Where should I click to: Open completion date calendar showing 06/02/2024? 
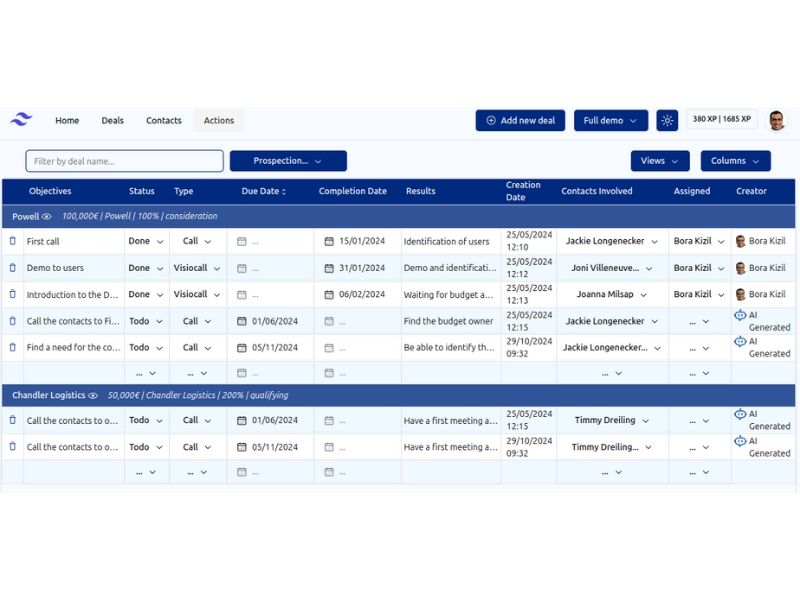(x=329, y=294)
